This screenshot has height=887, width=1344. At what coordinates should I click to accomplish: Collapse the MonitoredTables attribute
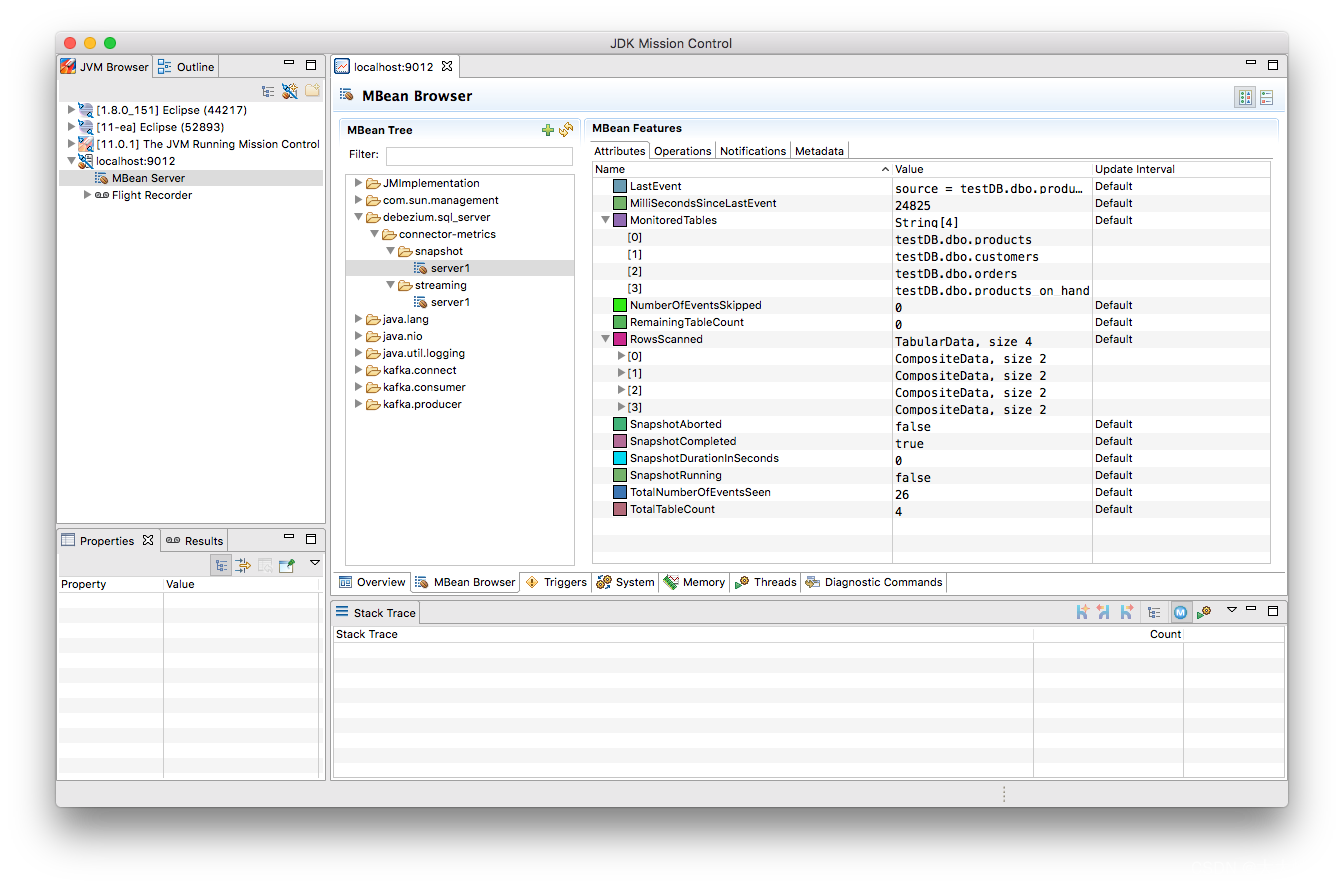[605, 220]
